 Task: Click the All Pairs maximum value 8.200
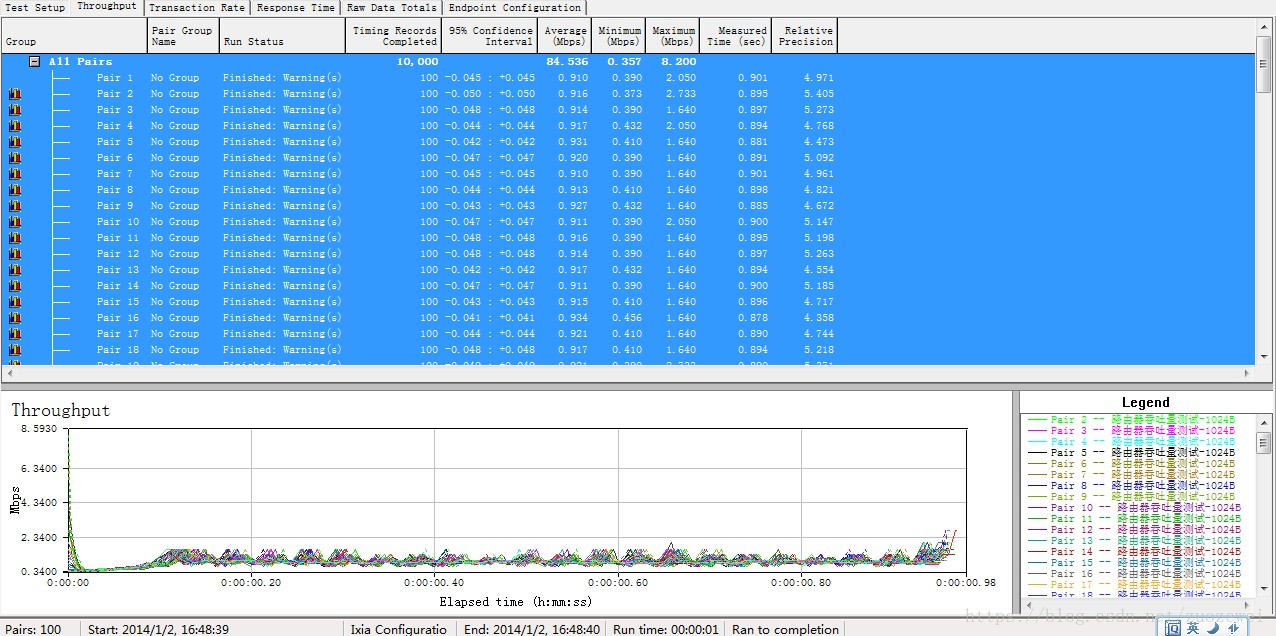point(680,62)
